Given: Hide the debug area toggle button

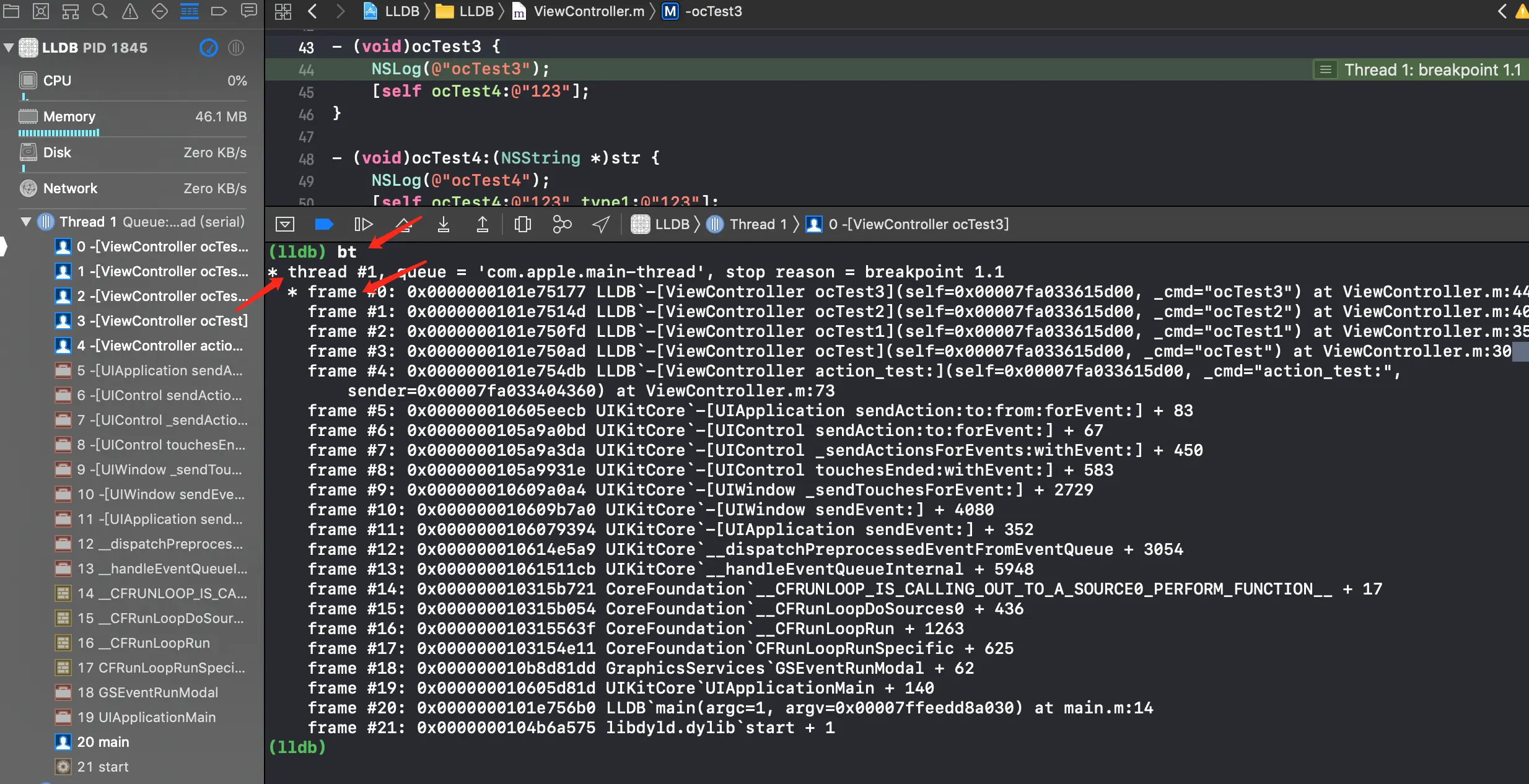Looking at the screenshot, I should 285,224.
